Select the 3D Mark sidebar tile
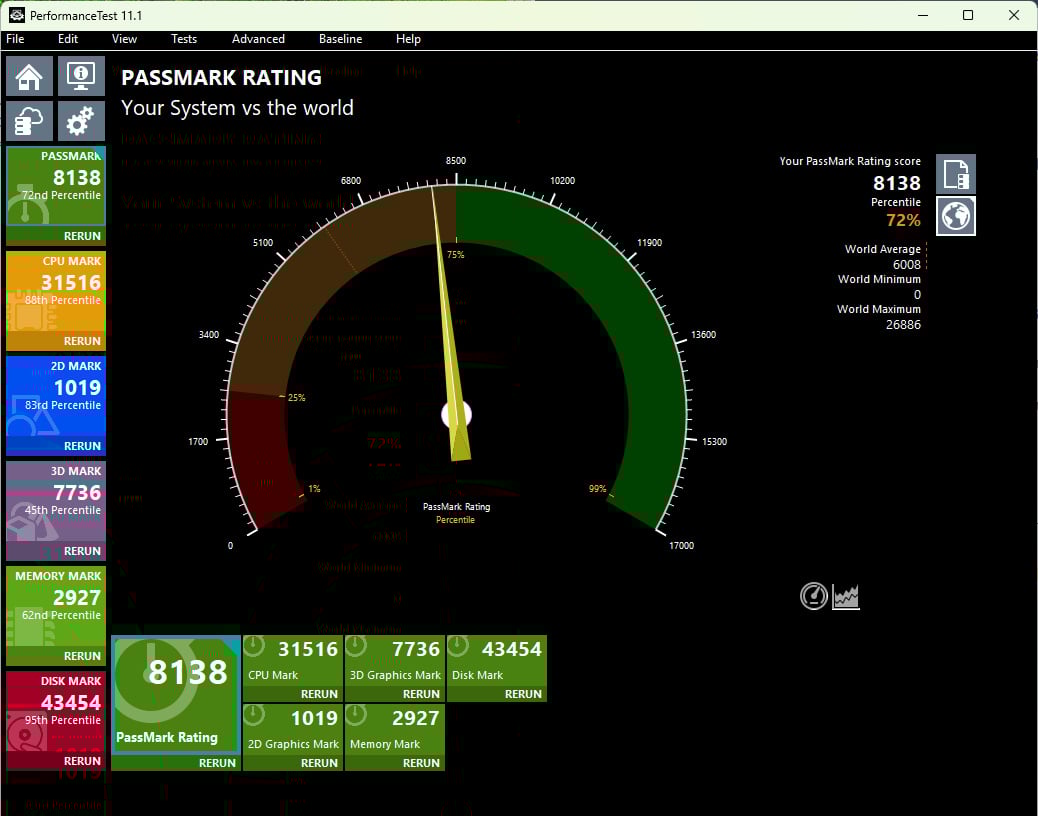The image size is (1038, 816). tap(56, 500)
